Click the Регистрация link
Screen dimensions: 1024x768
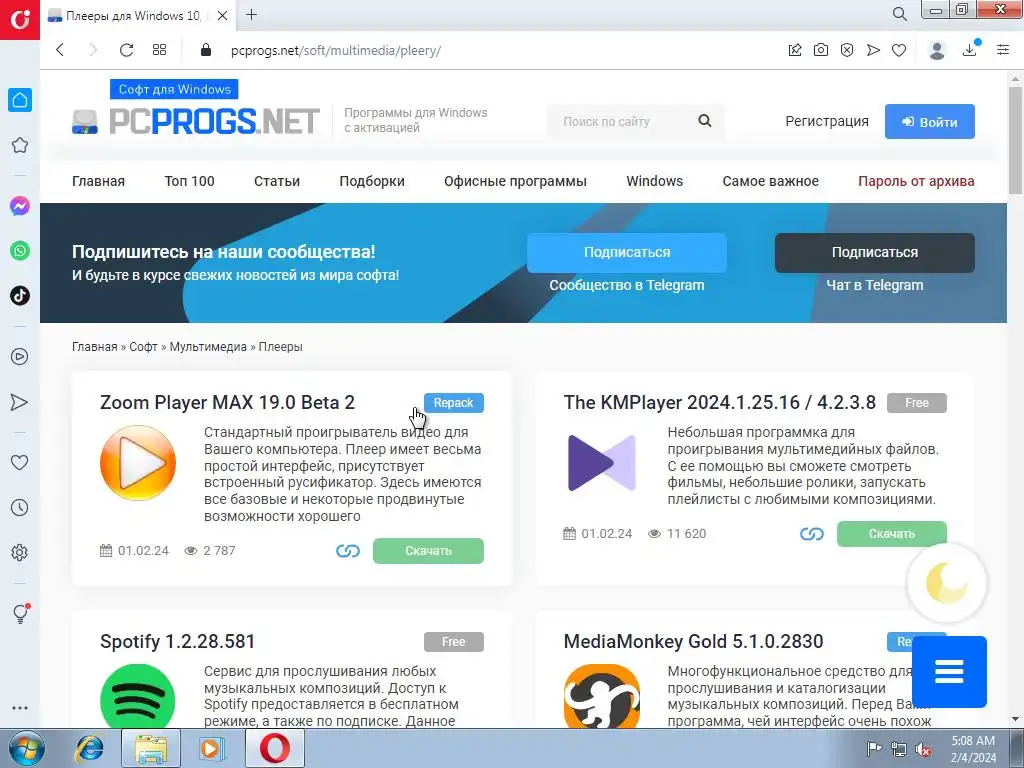click(827, 121)
